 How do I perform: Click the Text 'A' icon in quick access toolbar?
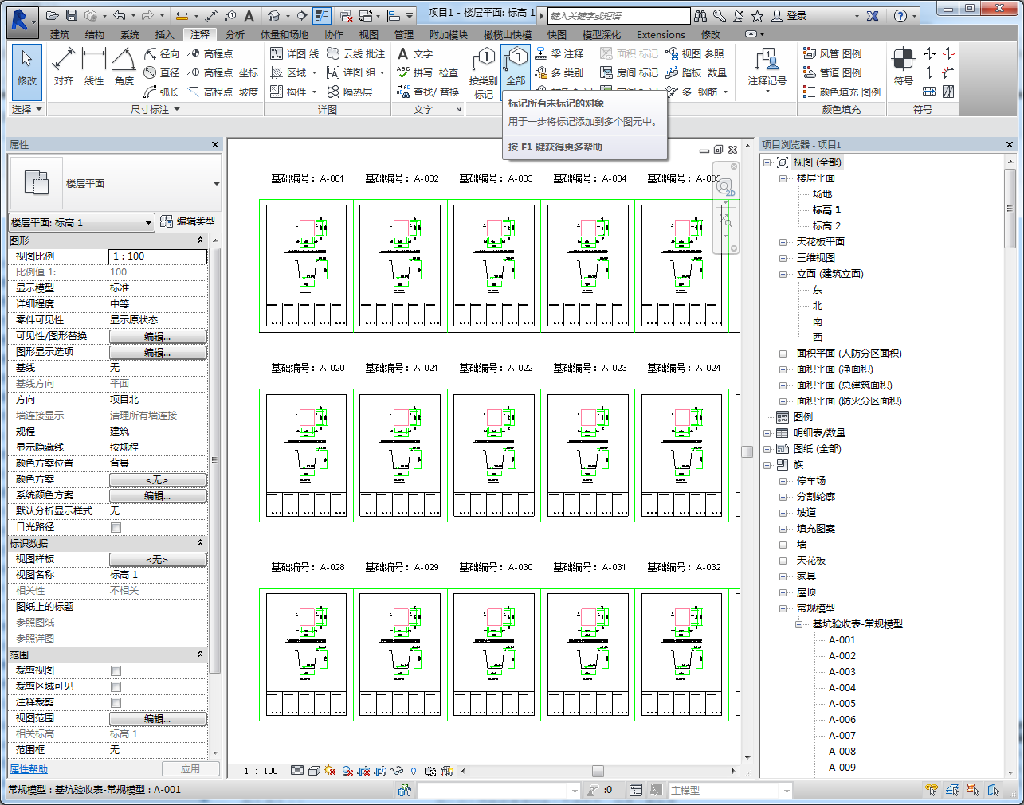pos(249,15)
